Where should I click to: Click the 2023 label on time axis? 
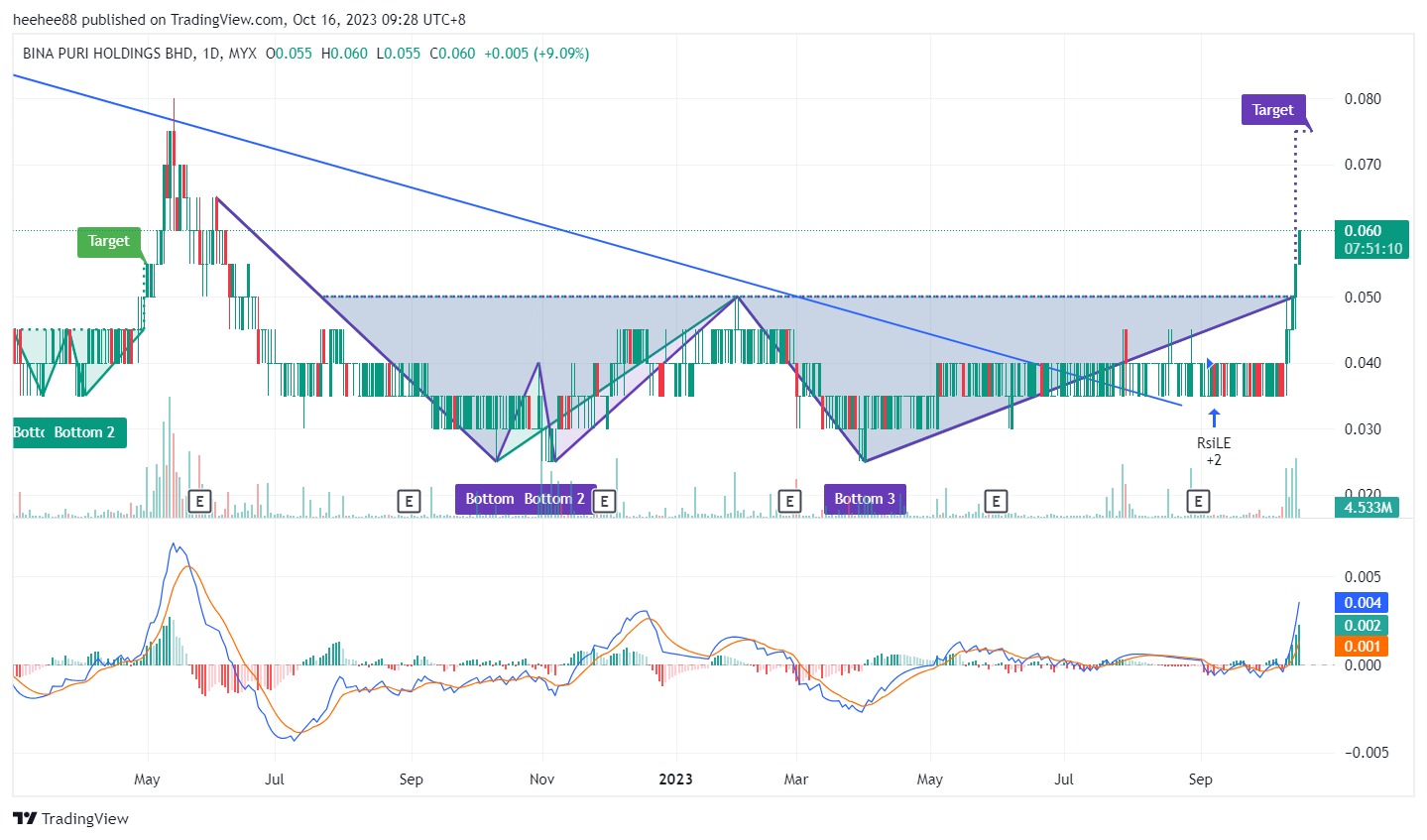click(x=675, y=780)
